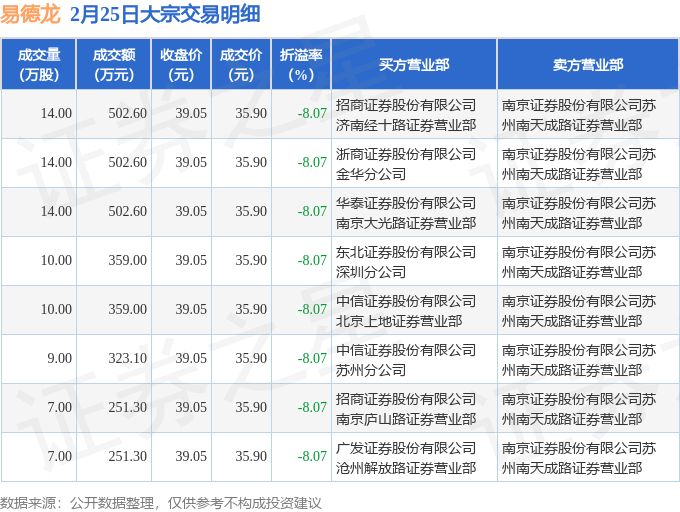Click 39.05 closing price in 北京上地 row
The image size is (680, 512).
[x=191, y=310]
